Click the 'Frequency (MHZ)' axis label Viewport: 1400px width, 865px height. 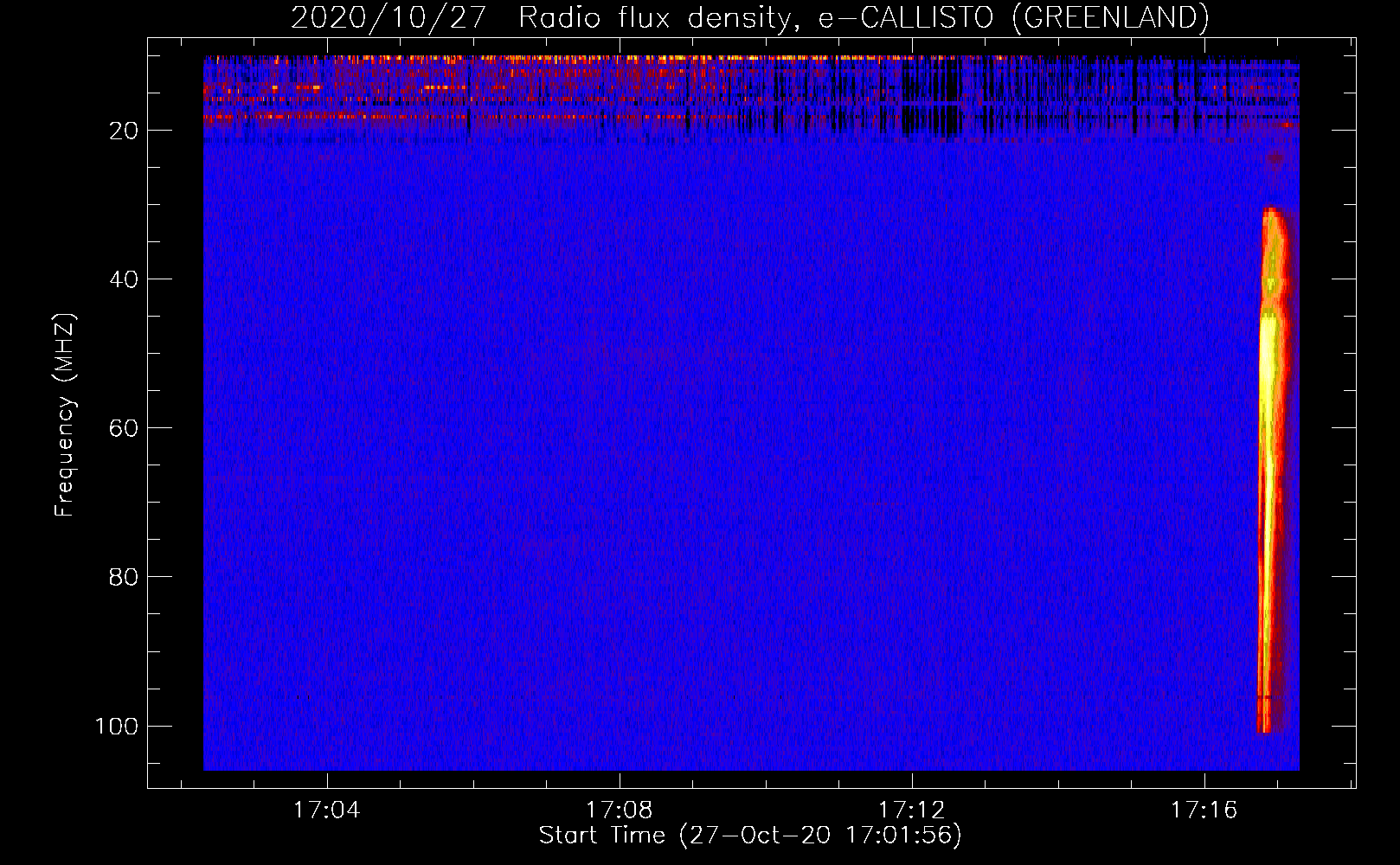[65, 415]
